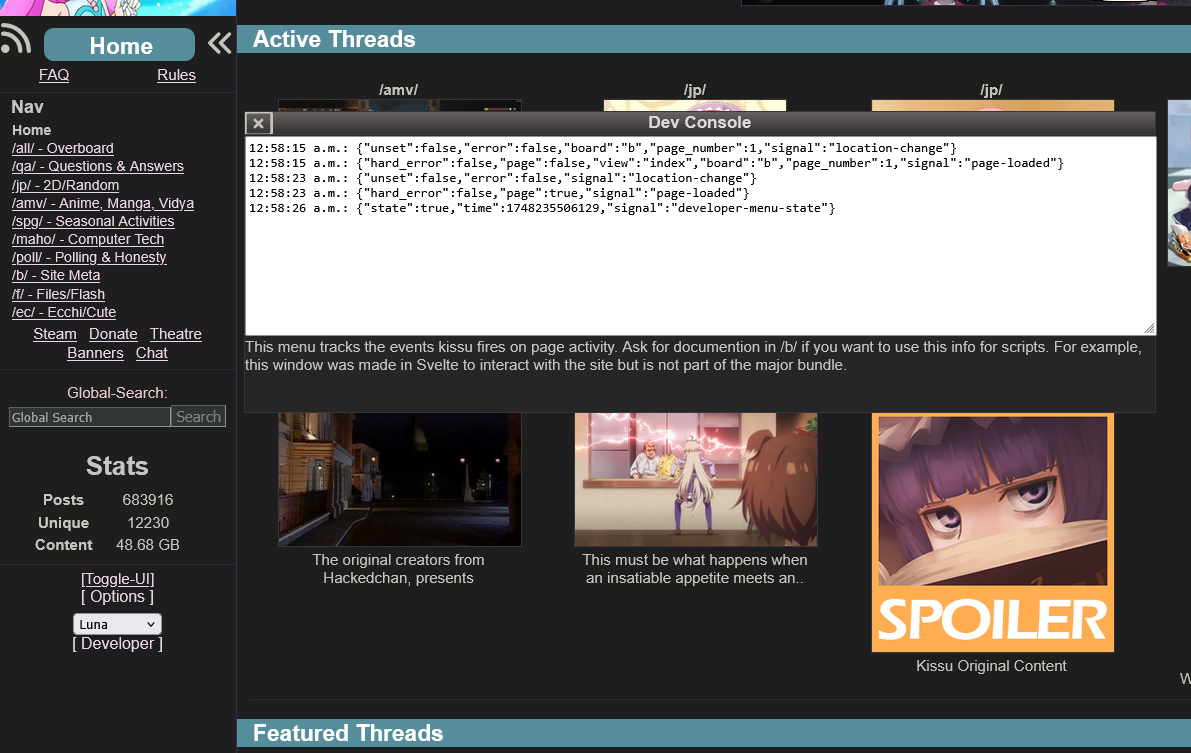Viewport: 1191px width, 753px height.
Task: Open the Hackedchan night street thumbnail
Action: (x=400, y=479)
